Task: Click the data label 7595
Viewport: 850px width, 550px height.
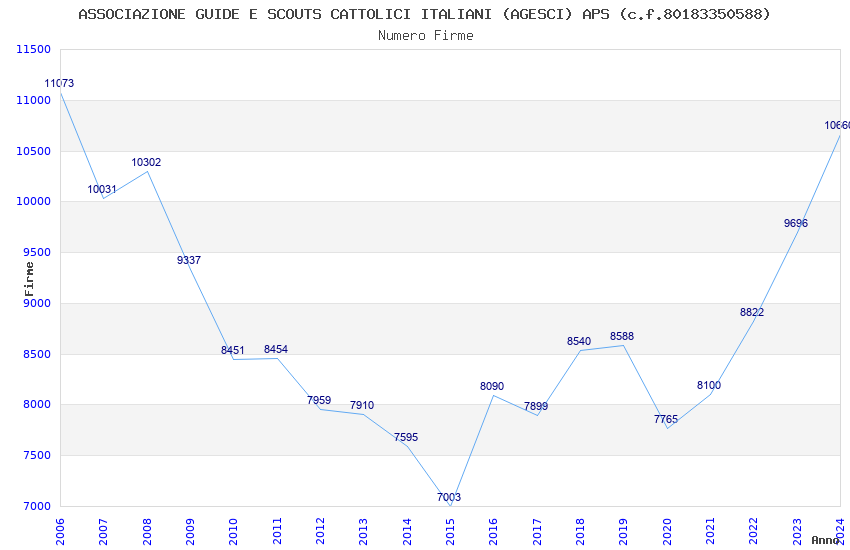Action: click(x=406, y=437)
